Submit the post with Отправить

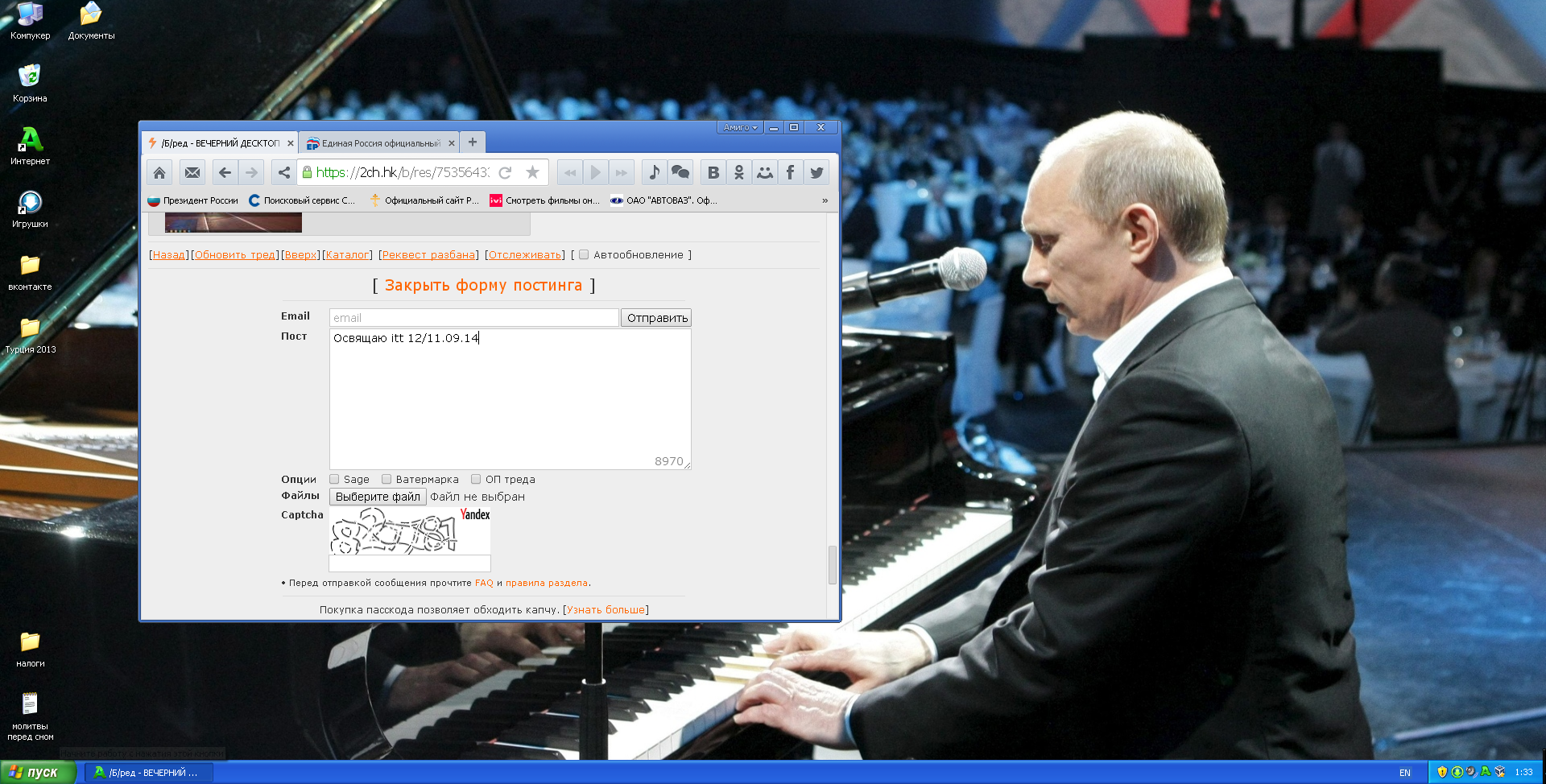coord(656,318)
